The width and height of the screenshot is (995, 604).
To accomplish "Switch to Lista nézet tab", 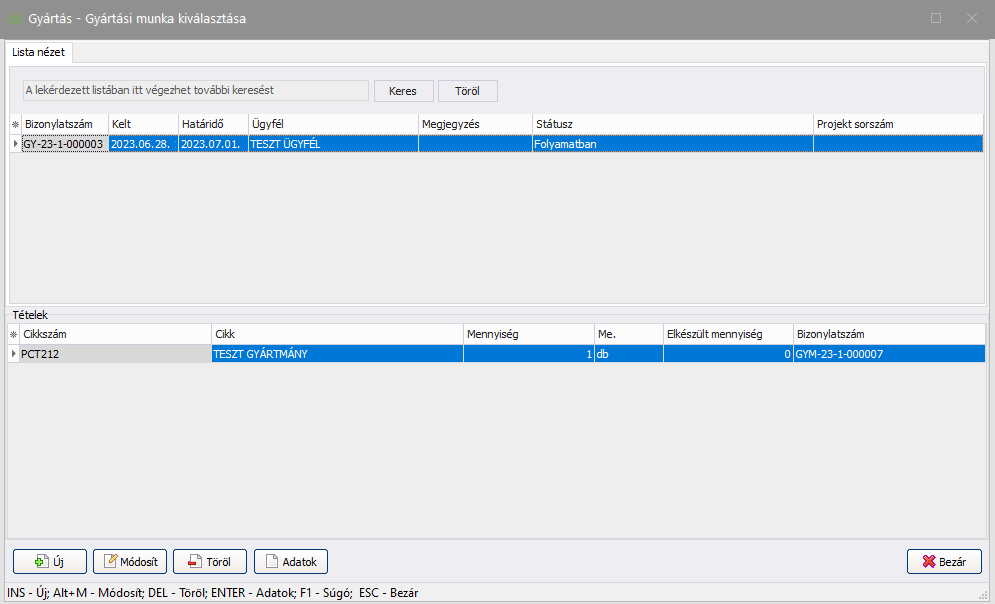I will [x=39, y=51].
